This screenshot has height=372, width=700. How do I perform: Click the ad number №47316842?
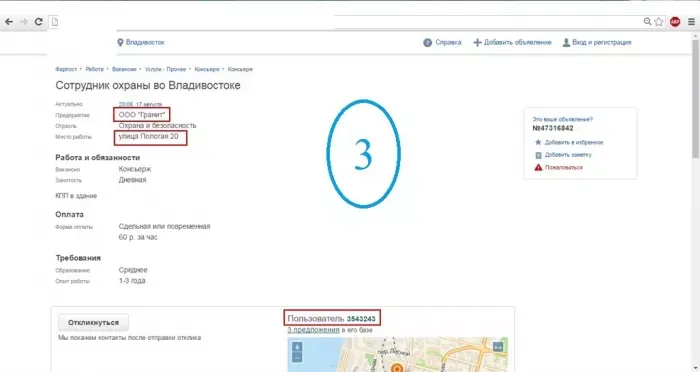pos(553,128)
